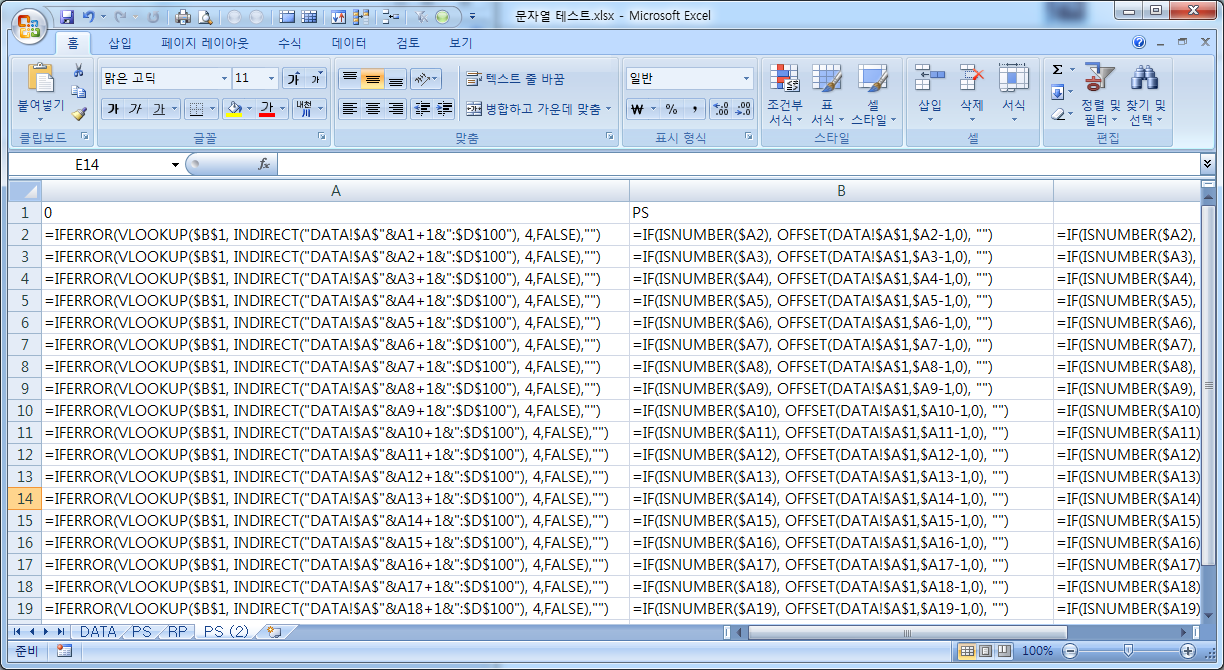Click Merge and Center (병합하고 가운데 맞춤)
Image resolution: width=1224 pixels, height=670 pixels.
click(534, 109)
